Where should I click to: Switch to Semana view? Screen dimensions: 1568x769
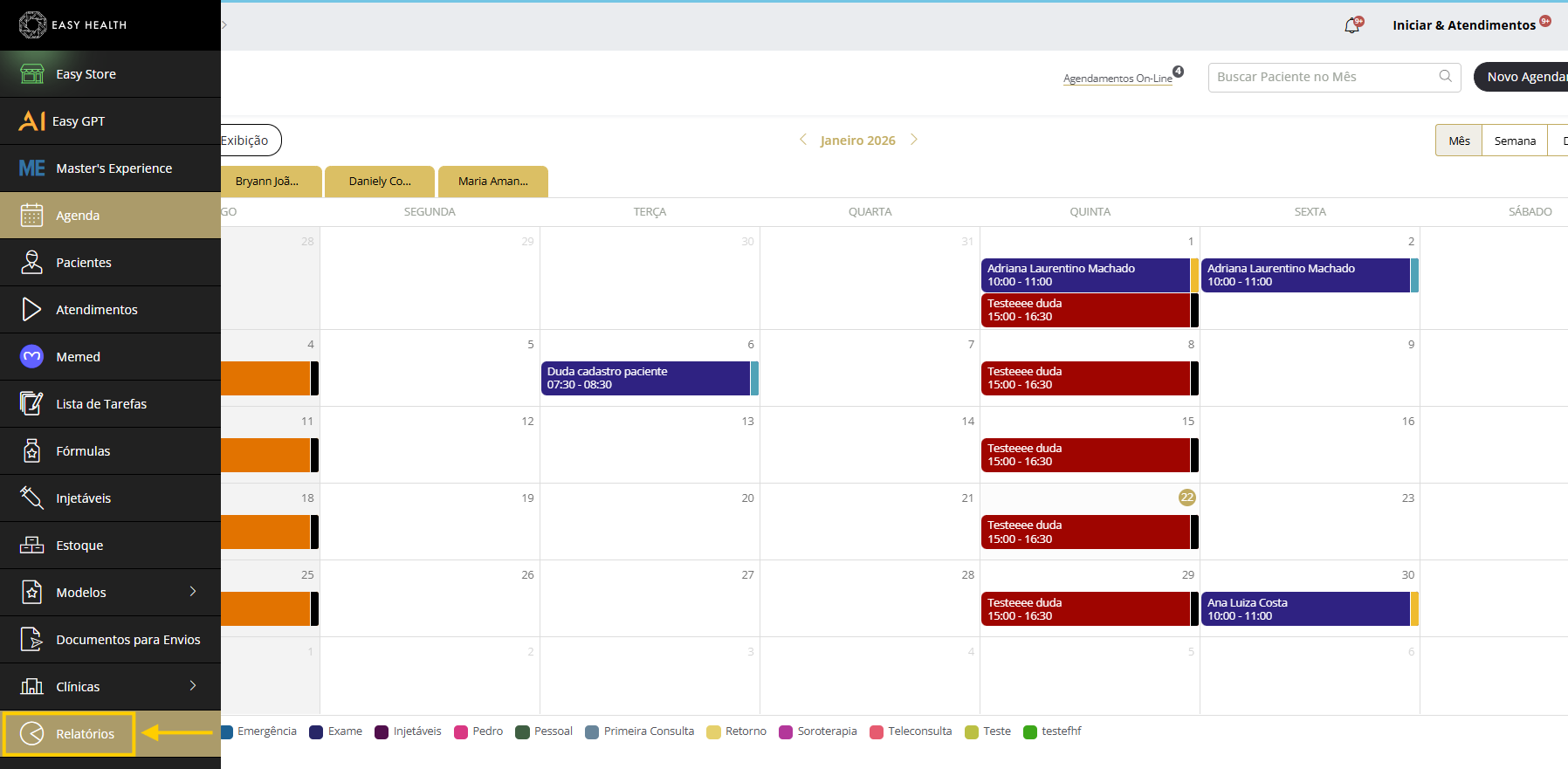[x=1514, y=141]
